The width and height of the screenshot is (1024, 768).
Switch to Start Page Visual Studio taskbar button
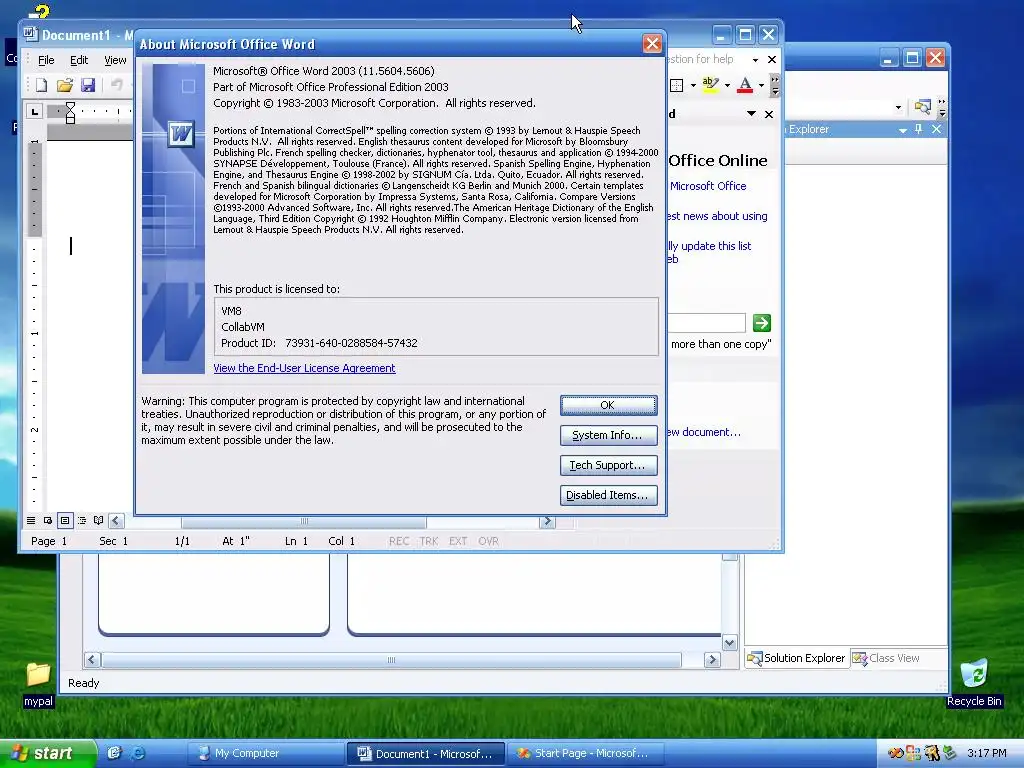586,753
